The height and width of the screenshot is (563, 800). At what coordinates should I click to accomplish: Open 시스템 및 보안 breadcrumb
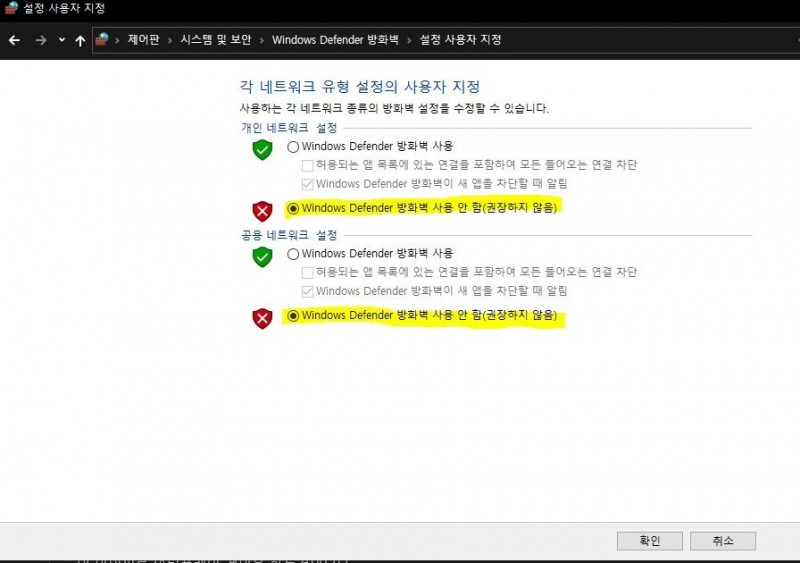(216, 40)
